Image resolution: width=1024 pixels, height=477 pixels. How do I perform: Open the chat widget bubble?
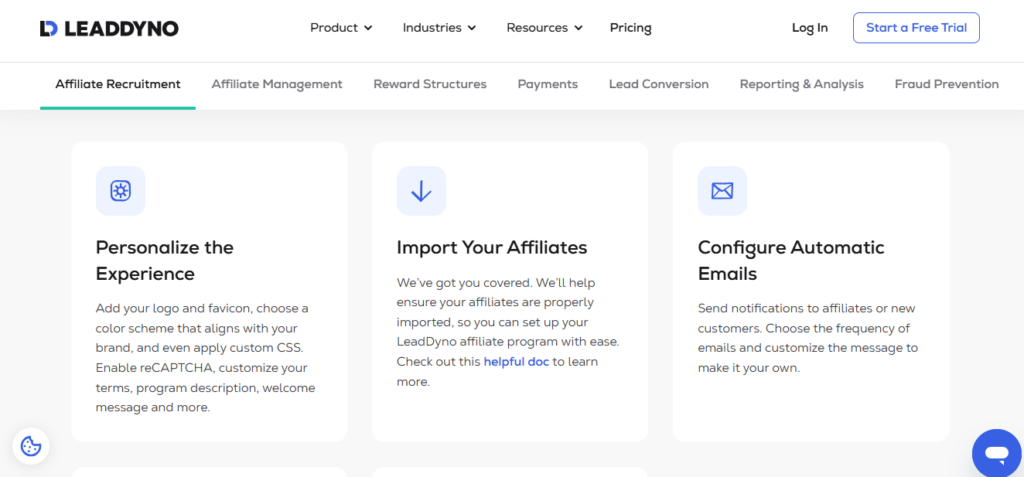[996, 455]
